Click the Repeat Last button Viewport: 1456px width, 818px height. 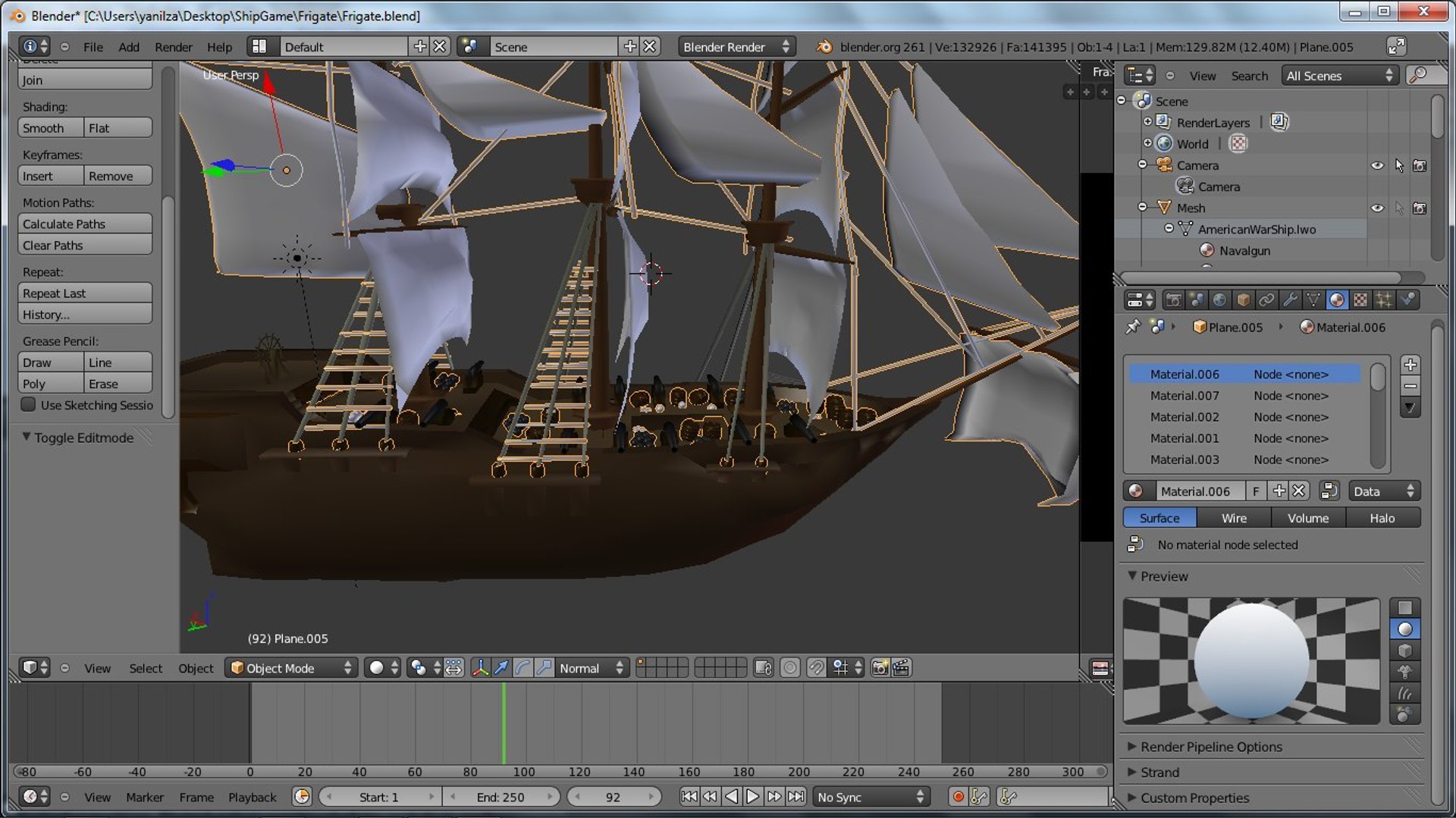[x=85, y=293]
